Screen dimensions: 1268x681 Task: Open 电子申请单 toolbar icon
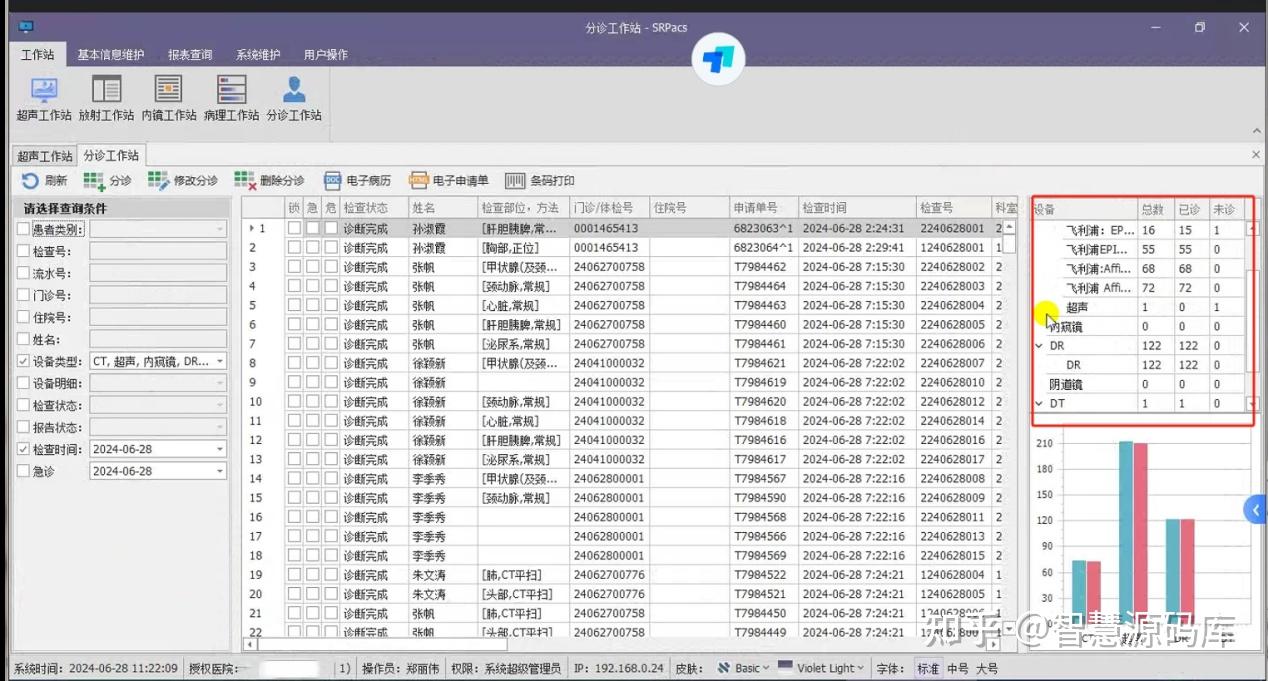(418, 181)
